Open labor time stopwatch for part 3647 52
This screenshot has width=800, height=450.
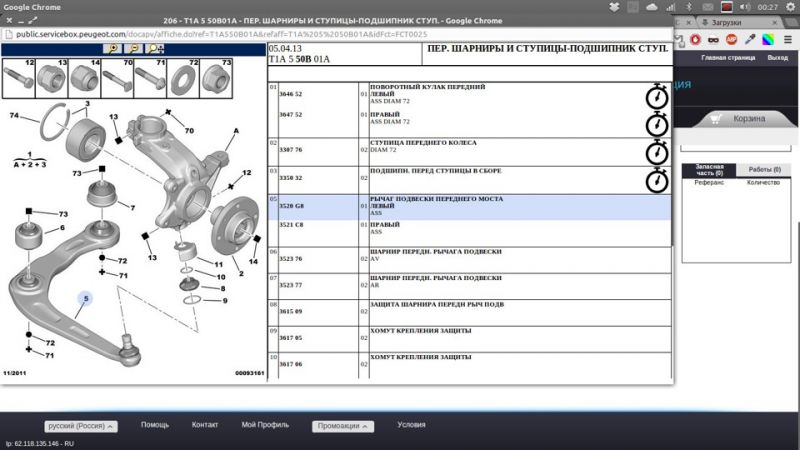click(657, 124)
